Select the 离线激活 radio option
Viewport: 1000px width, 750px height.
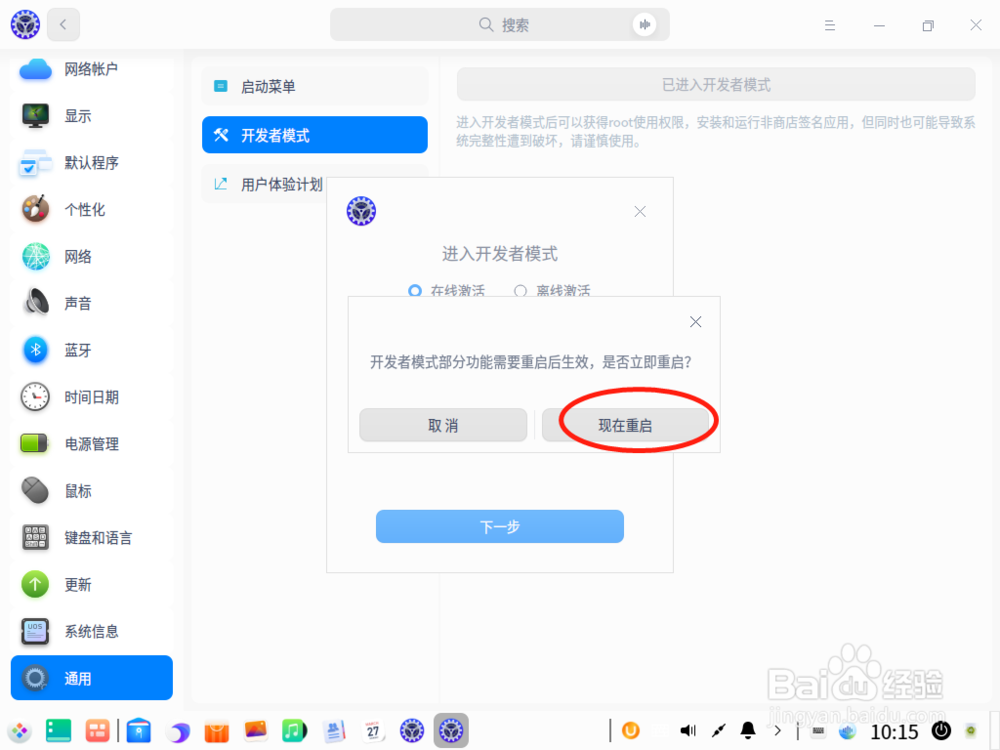pyautogui.click(x=520, y=291)
